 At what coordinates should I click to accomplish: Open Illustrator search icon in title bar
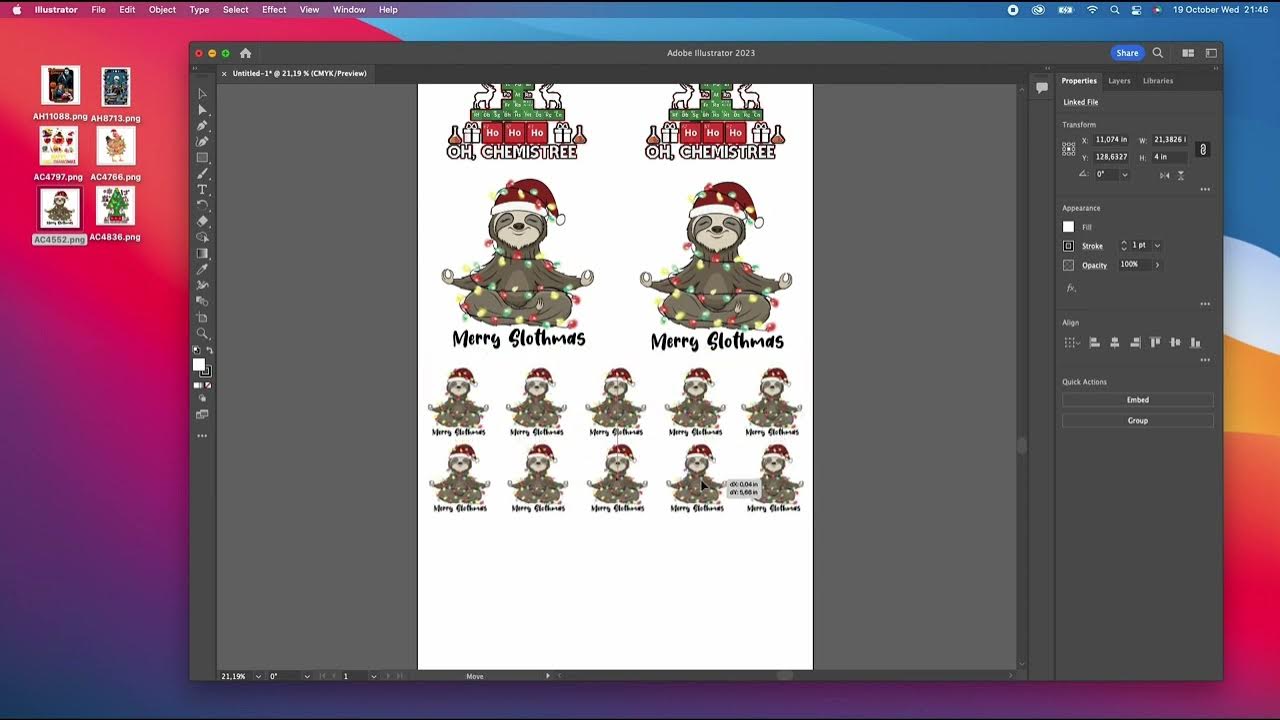click(1158, 53)
